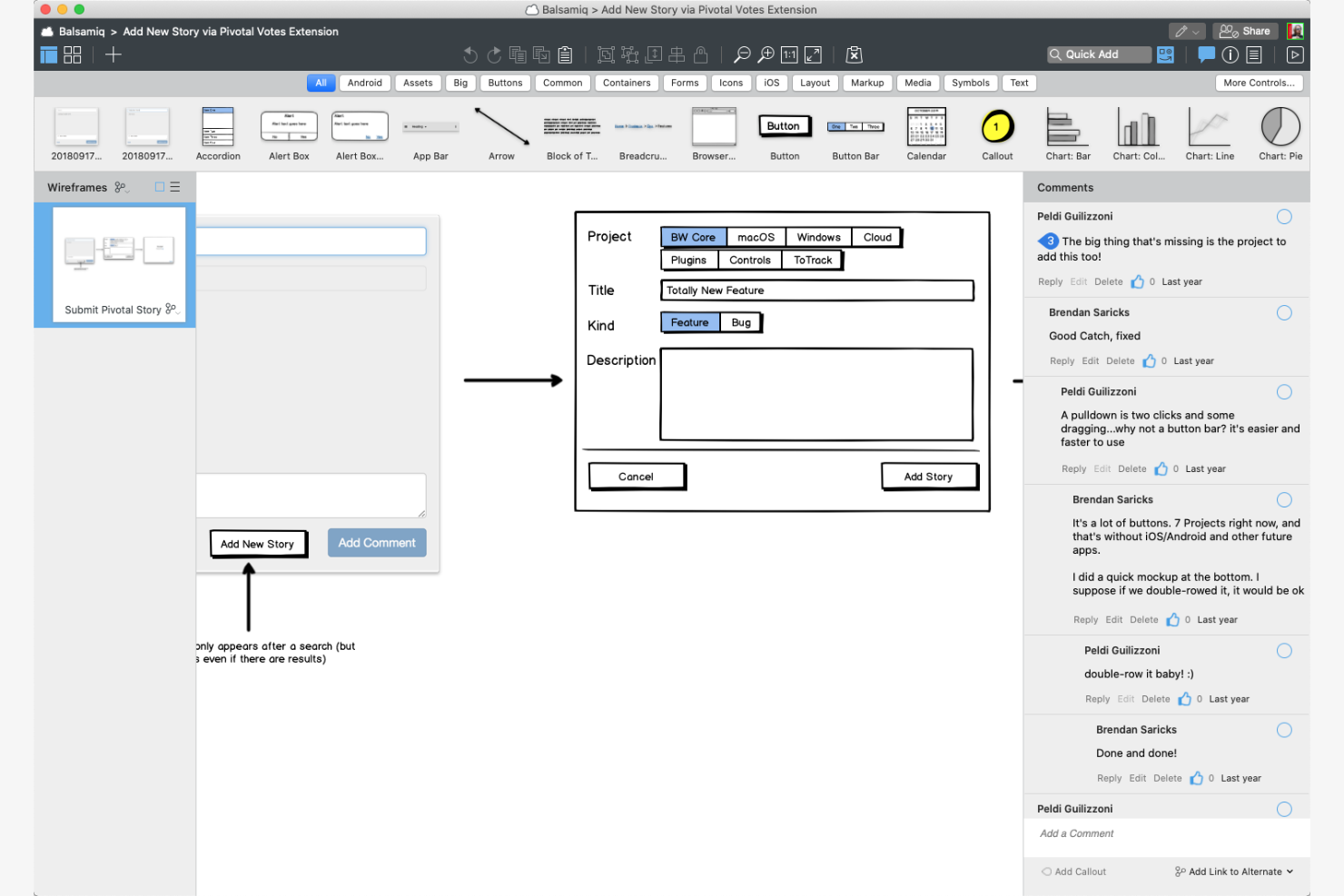Viewport: 1344px width, 896px height.
Task: Click the Share button
Action: [x=1245, y=32]
